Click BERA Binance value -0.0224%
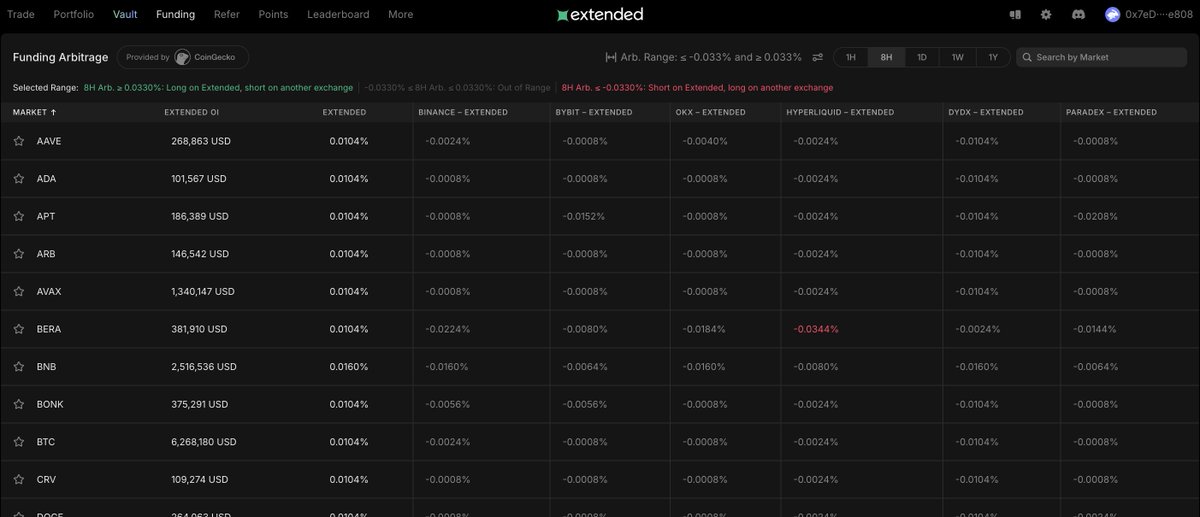1200x517 pixels. [447, 329]
